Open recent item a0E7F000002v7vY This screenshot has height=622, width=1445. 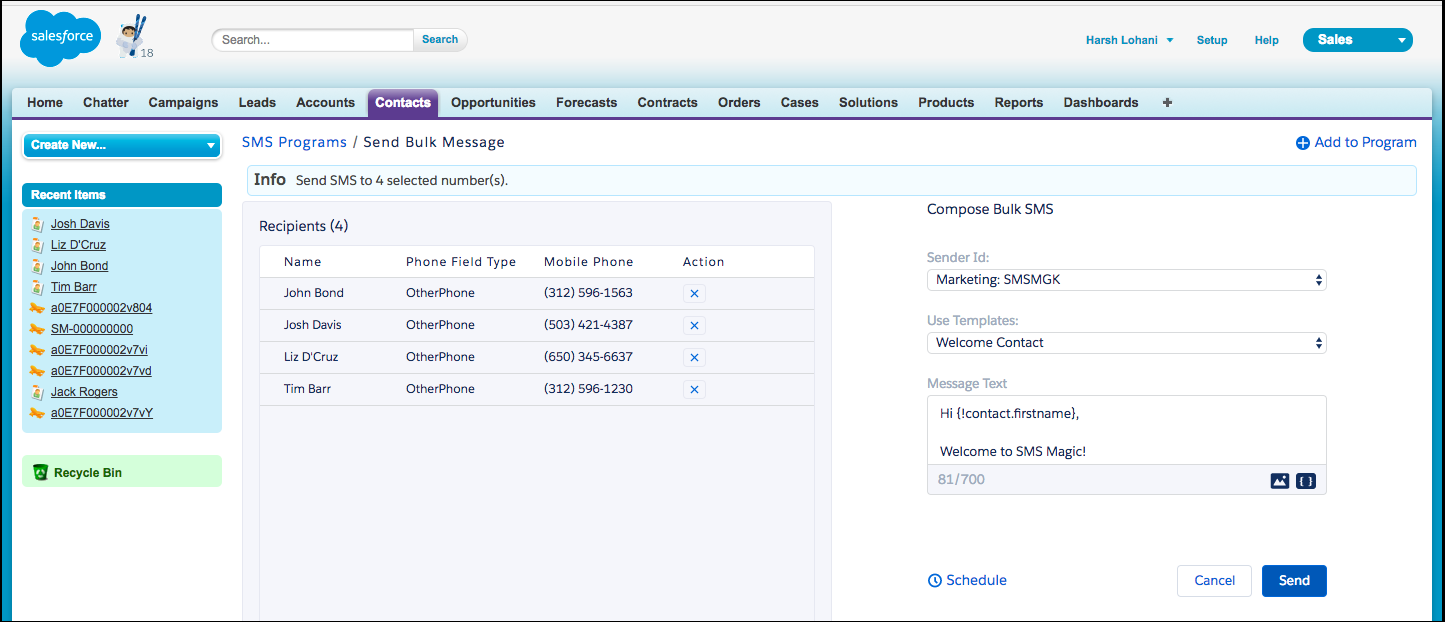coord(102,413)
